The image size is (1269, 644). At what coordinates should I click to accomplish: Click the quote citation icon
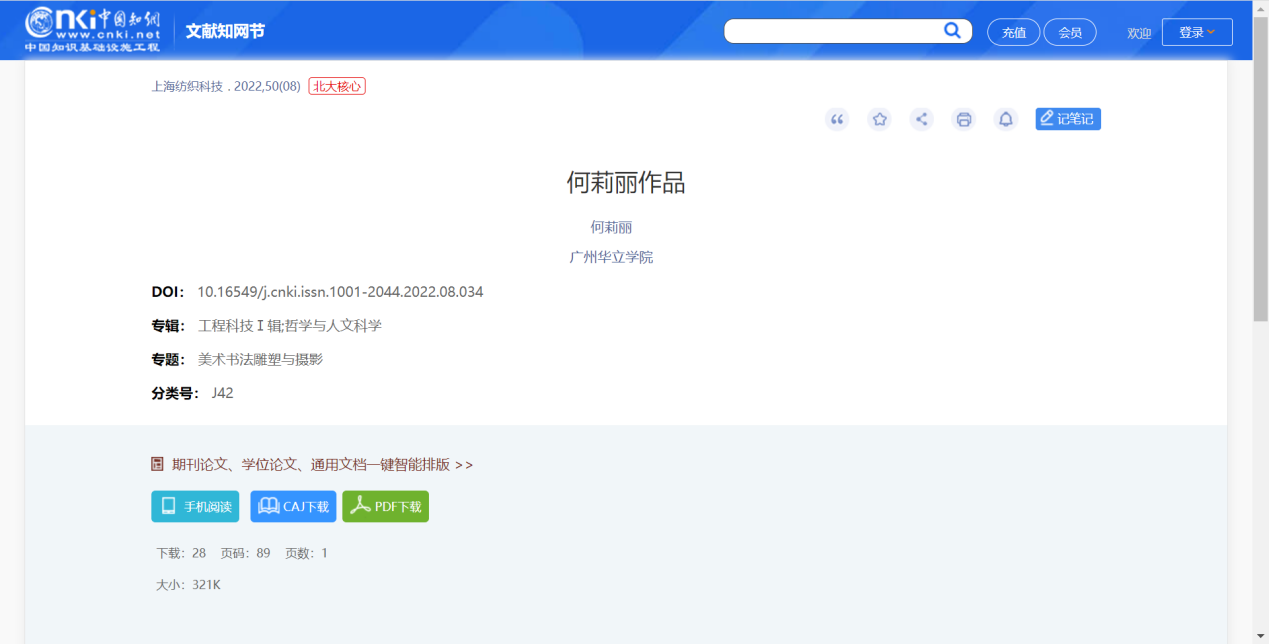tap(837, 120)
